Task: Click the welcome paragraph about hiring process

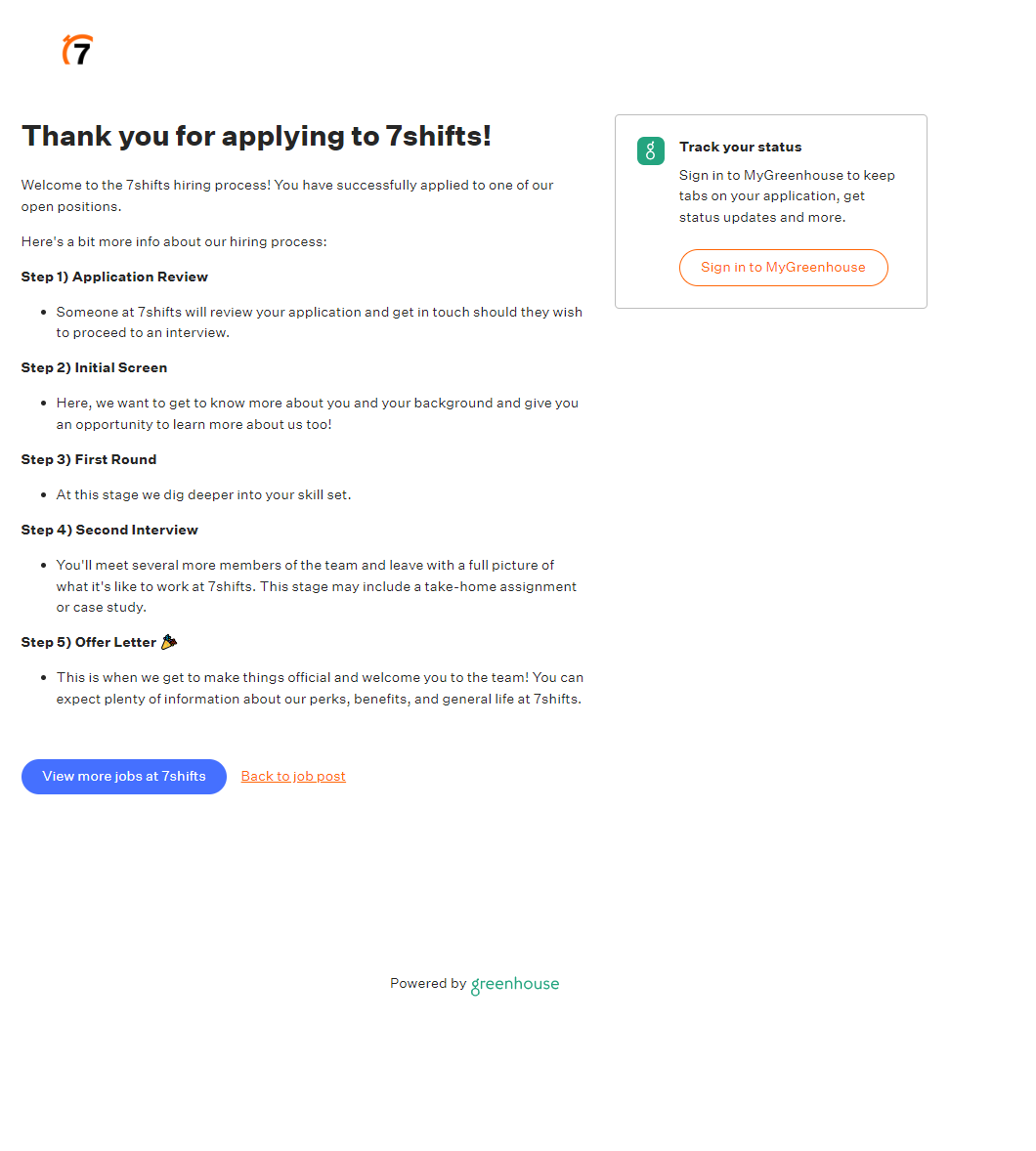Action: click(287, 195)
